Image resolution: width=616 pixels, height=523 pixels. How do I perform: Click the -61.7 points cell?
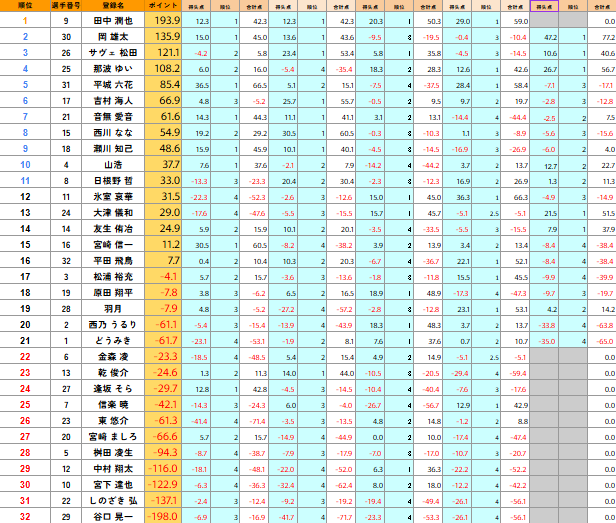(163, 341)
